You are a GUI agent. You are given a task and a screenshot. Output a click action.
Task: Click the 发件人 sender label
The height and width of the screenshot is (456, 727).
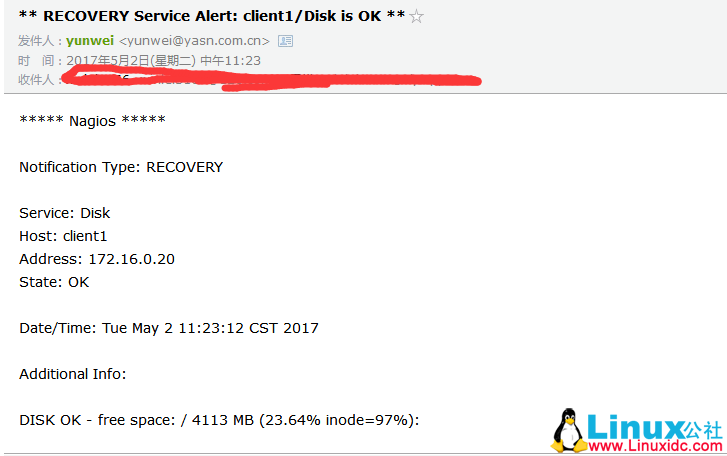click(x=36, y=41)
